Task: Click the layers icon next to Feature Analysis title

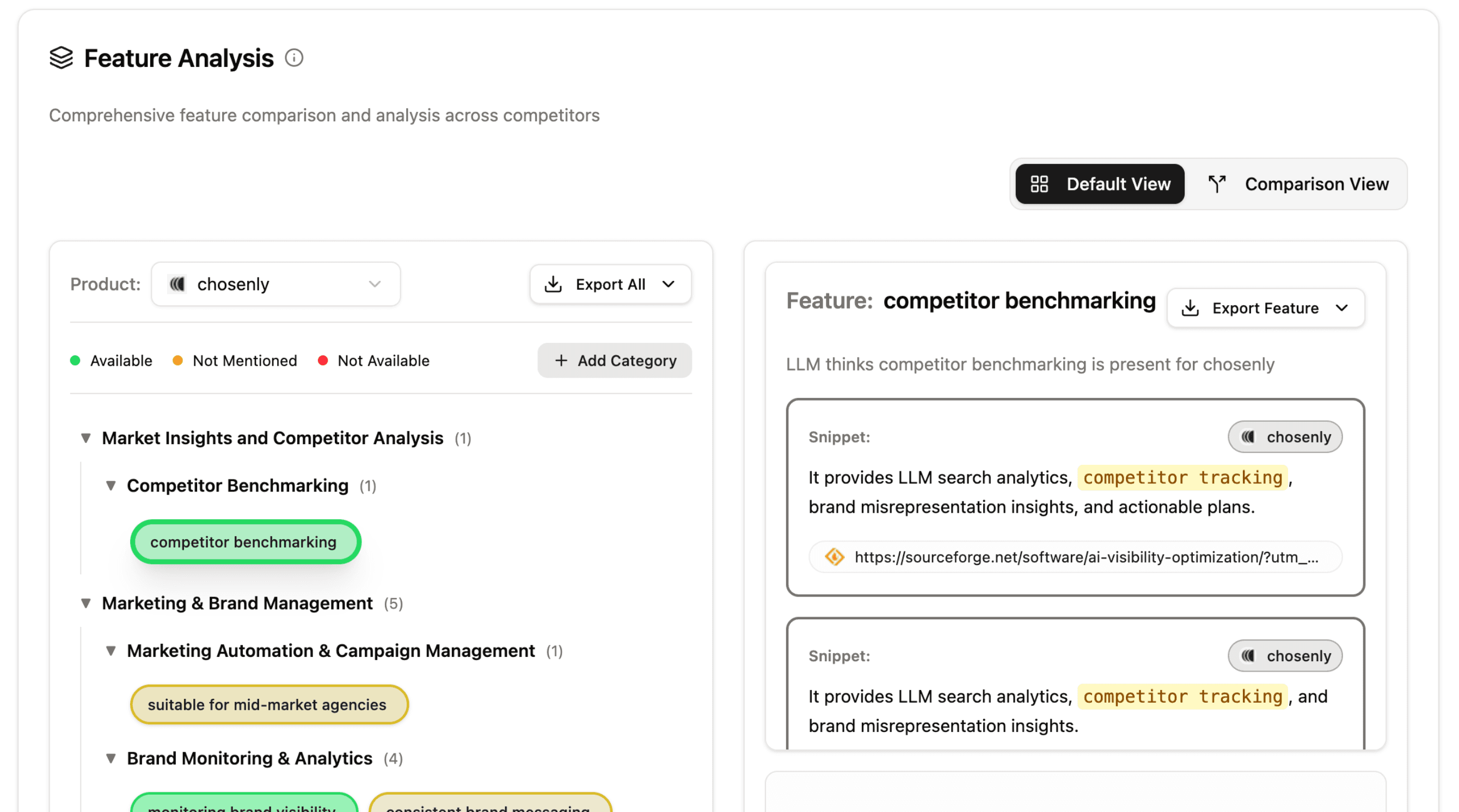Action: point(61,58)
